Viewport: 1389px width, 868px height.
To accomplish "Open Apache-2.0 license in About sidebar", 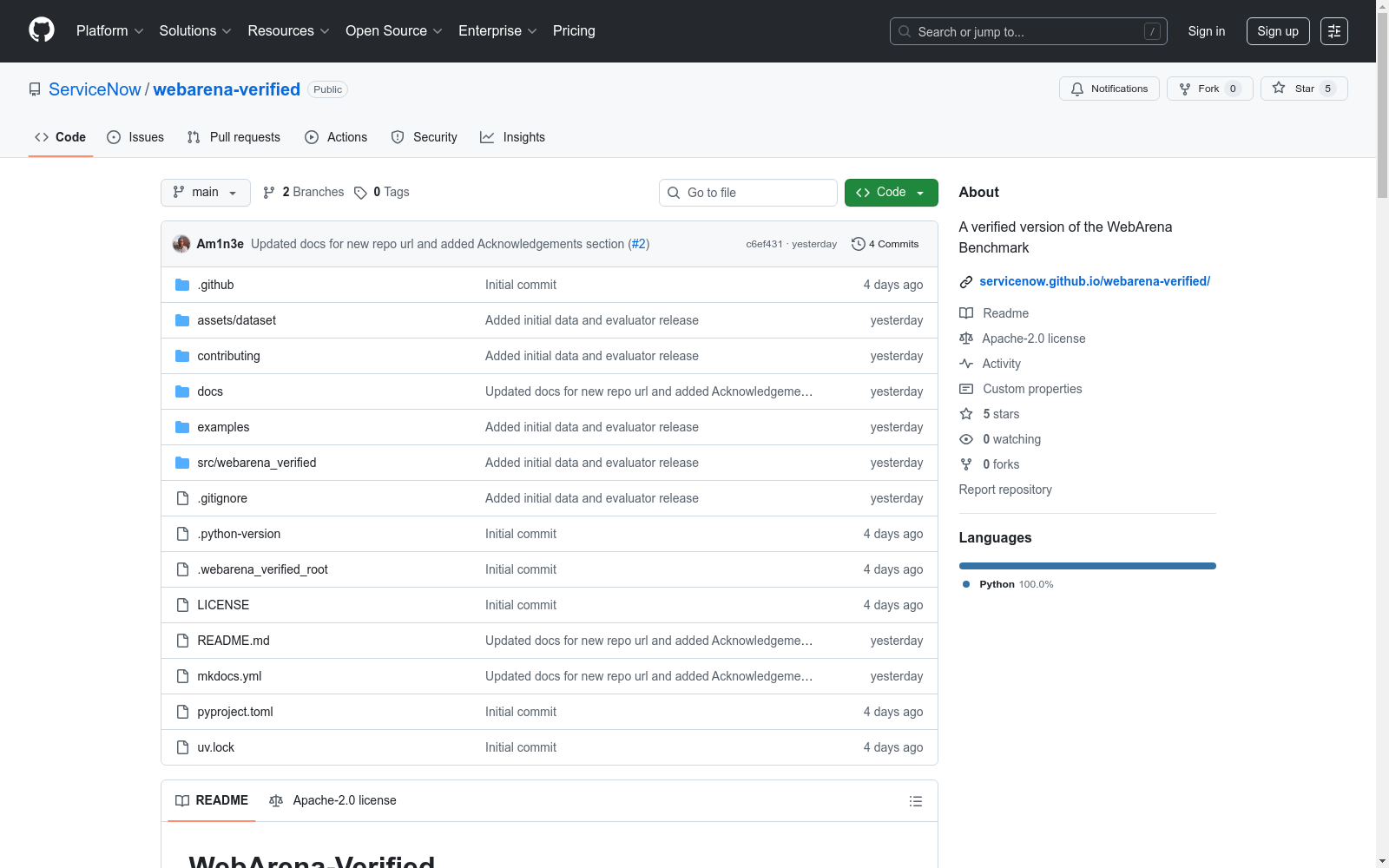I will tap(1023, 339).
